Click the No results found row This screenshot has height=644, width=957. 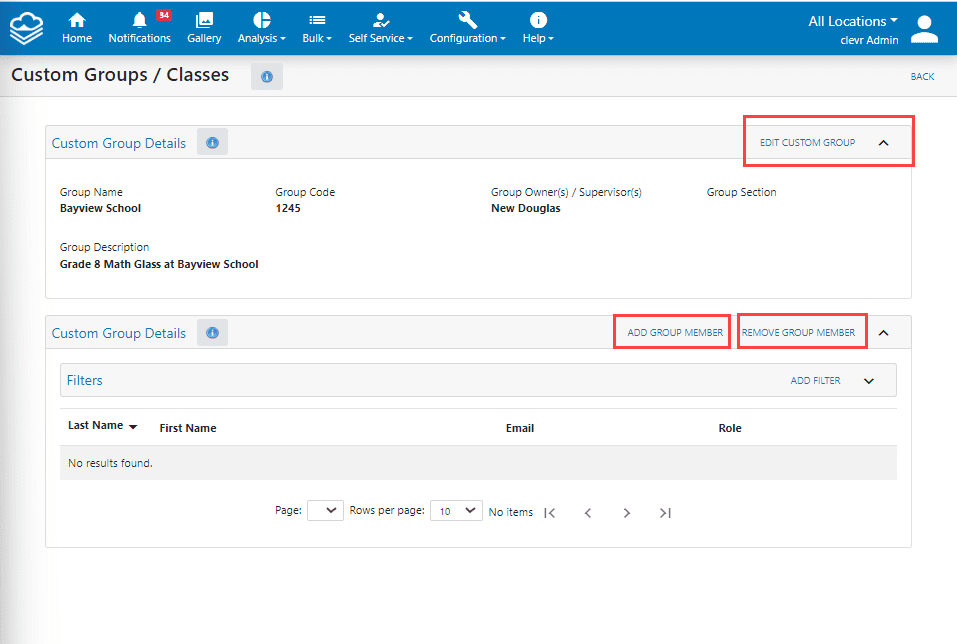pyautogui.click(x=478, y=463)
